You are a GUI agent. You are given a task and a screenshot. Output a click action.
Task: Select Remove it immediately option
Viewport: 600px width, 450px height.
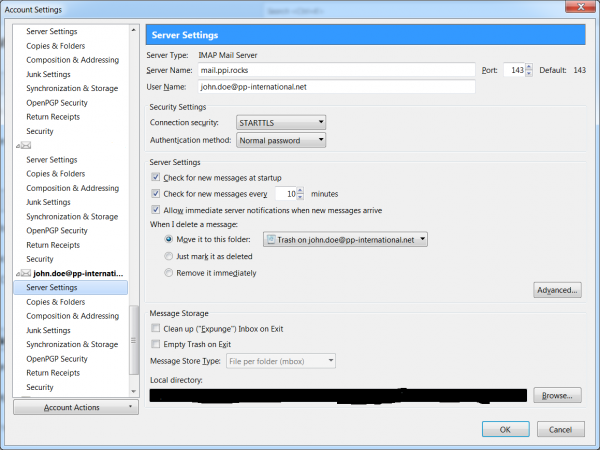coord(168,273)
